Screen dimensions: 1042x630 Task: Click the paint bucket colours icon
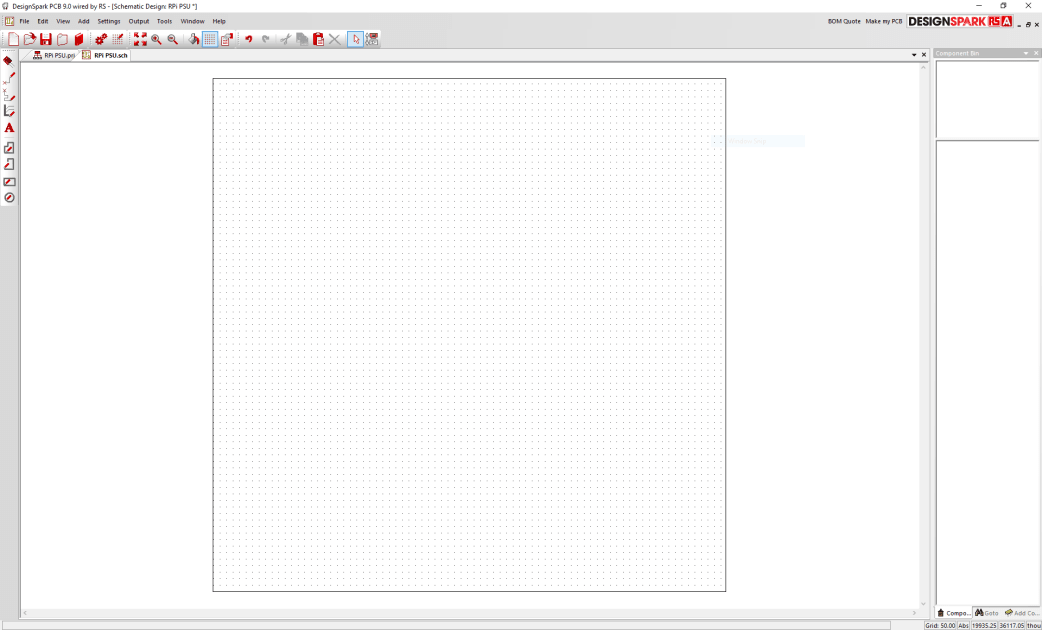click(193, 39)
